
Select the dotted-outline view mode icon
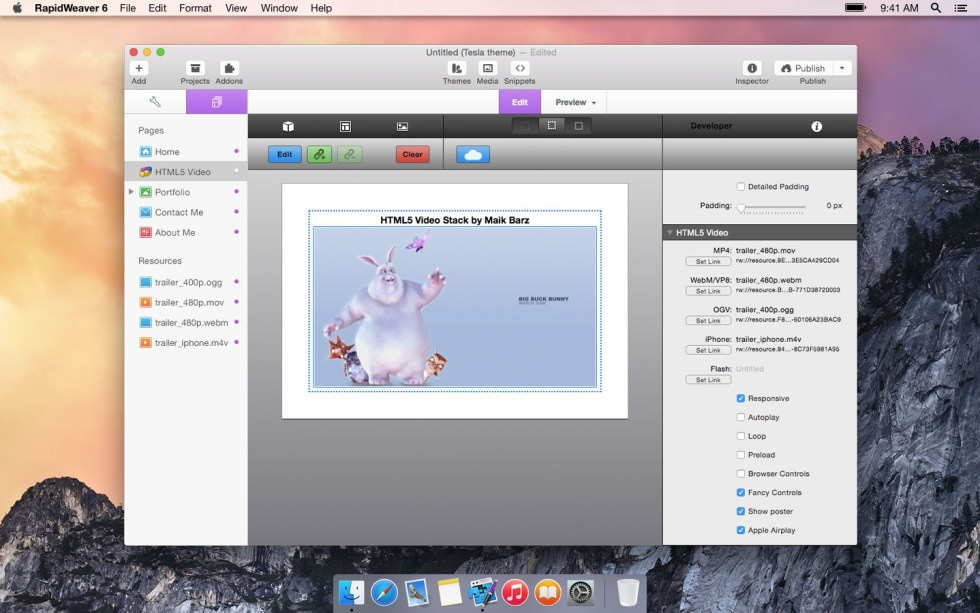552,126
